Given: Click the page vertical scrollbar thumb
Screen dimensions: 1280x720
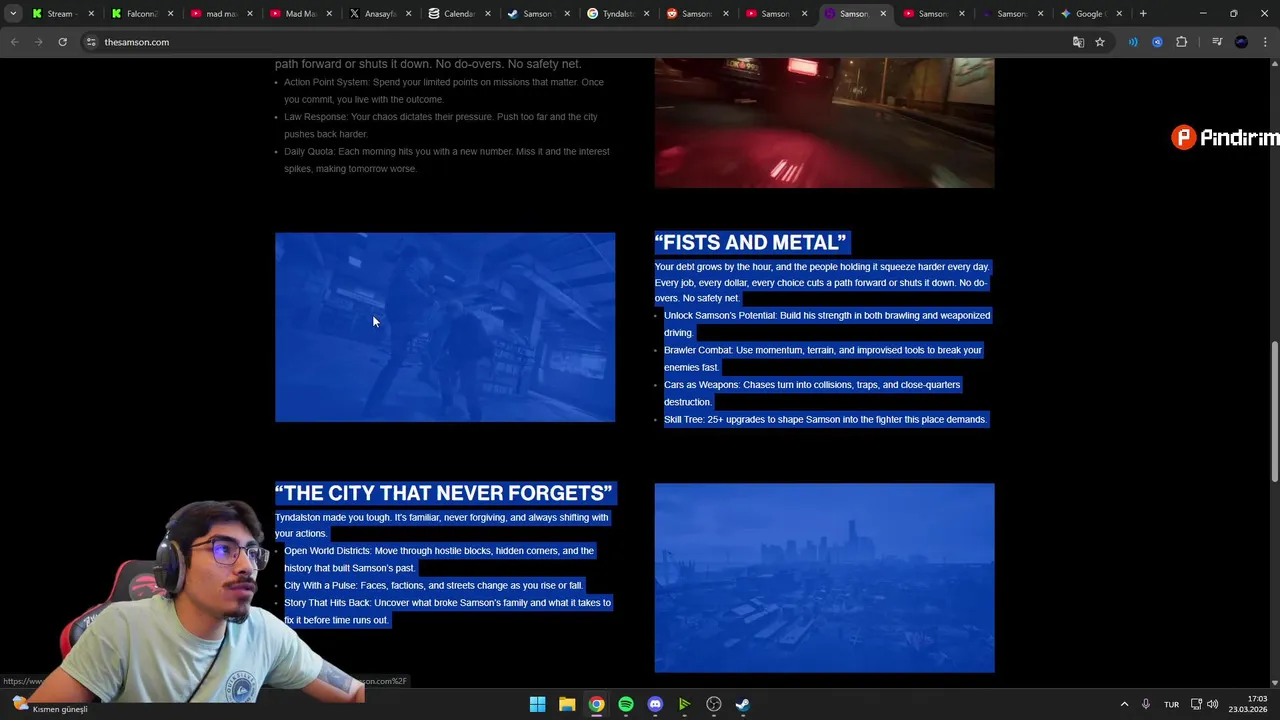Looking at the screenshot, I should pyautogui.click(x=1274, y=410).
